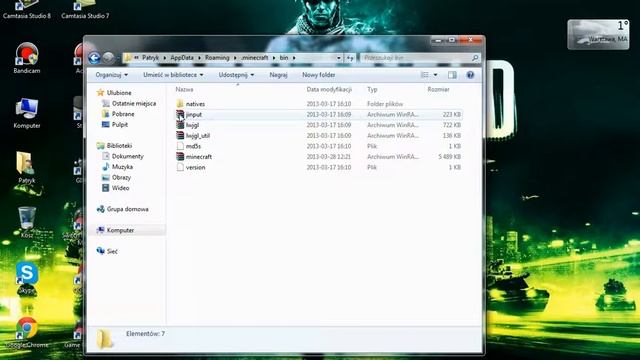The width and height of the screenshot is (640, 360).
Task: Select the lwjgl archive icon
Action: click(180, 125)
